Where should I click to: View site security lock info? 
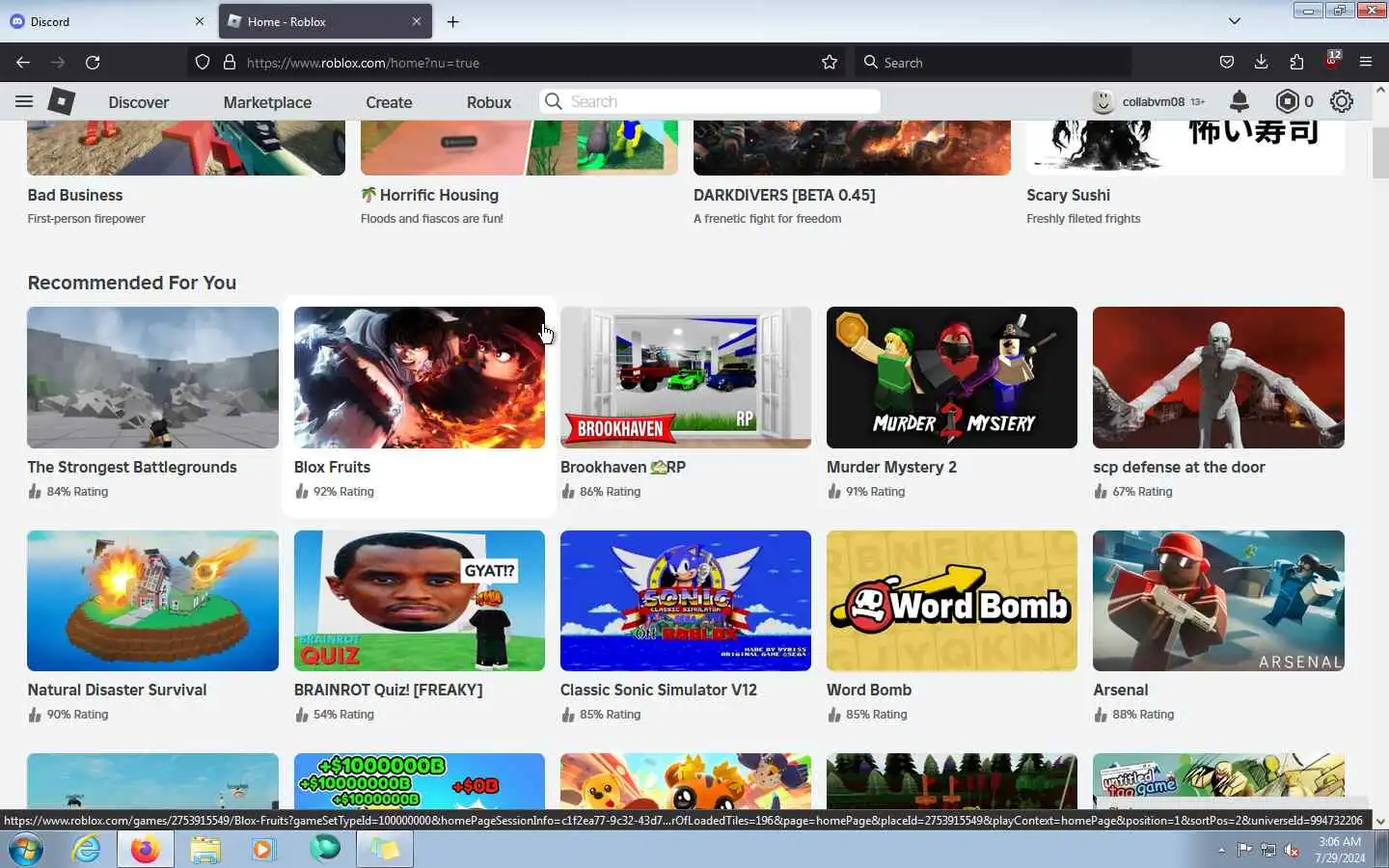pos(230,63)
